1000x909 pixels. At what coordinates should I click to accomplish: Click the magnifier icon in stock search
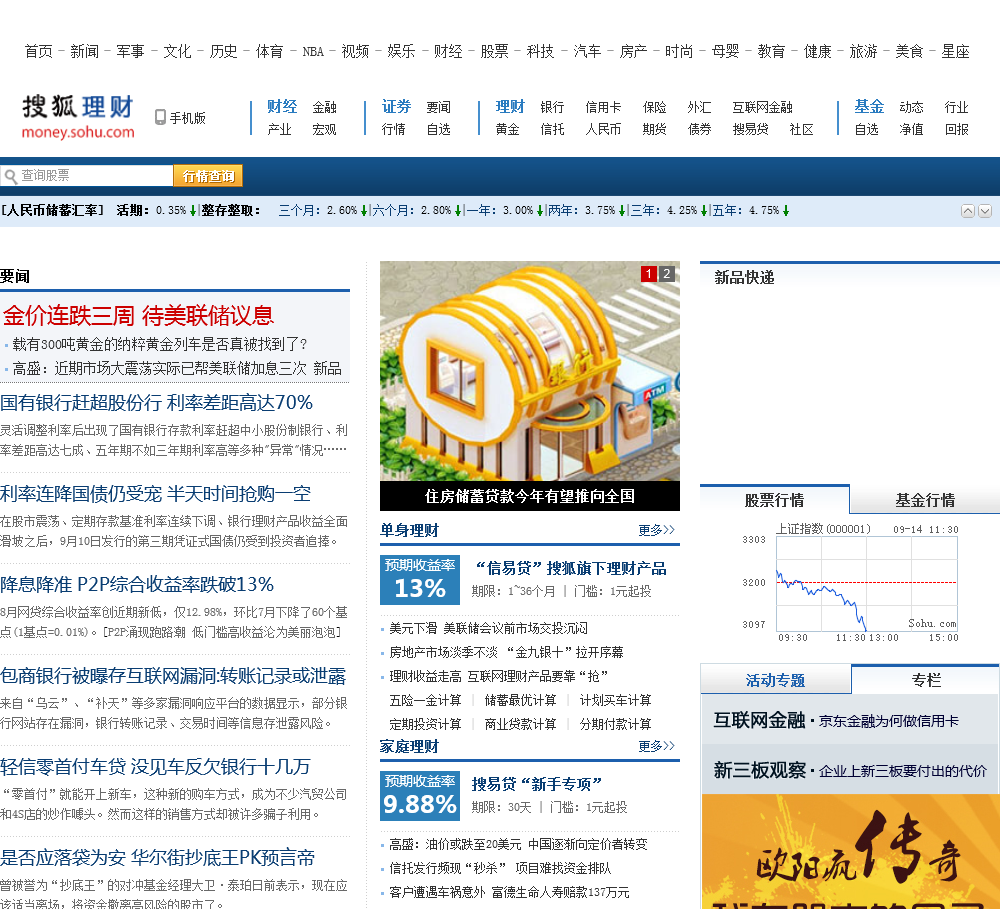tap(10, 176)
